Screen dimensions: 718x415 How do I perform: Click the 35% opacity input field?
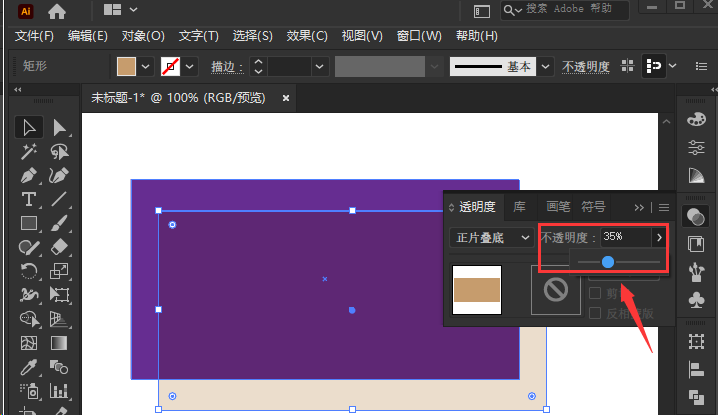coord(624,237)
